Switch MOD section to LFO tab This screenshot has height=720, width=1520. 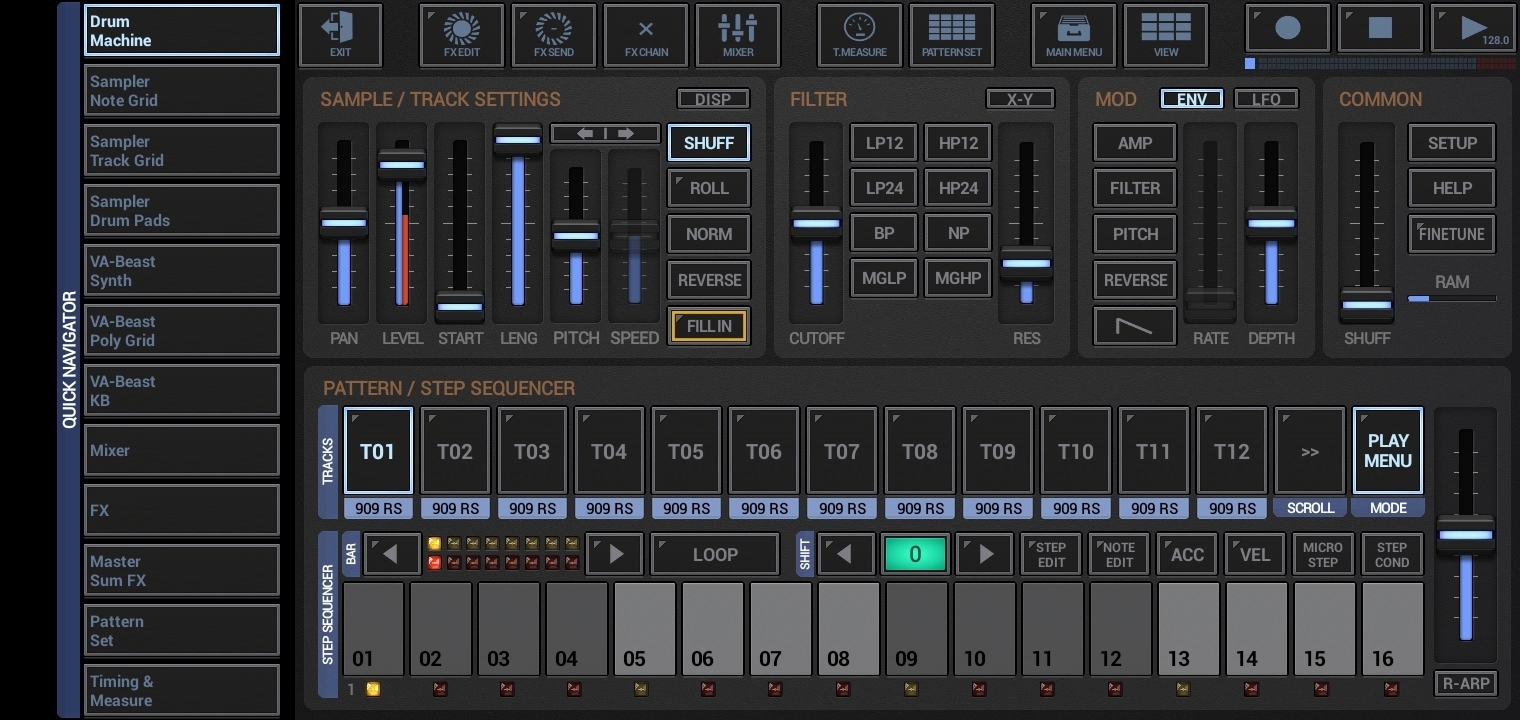pos(1266,99)
